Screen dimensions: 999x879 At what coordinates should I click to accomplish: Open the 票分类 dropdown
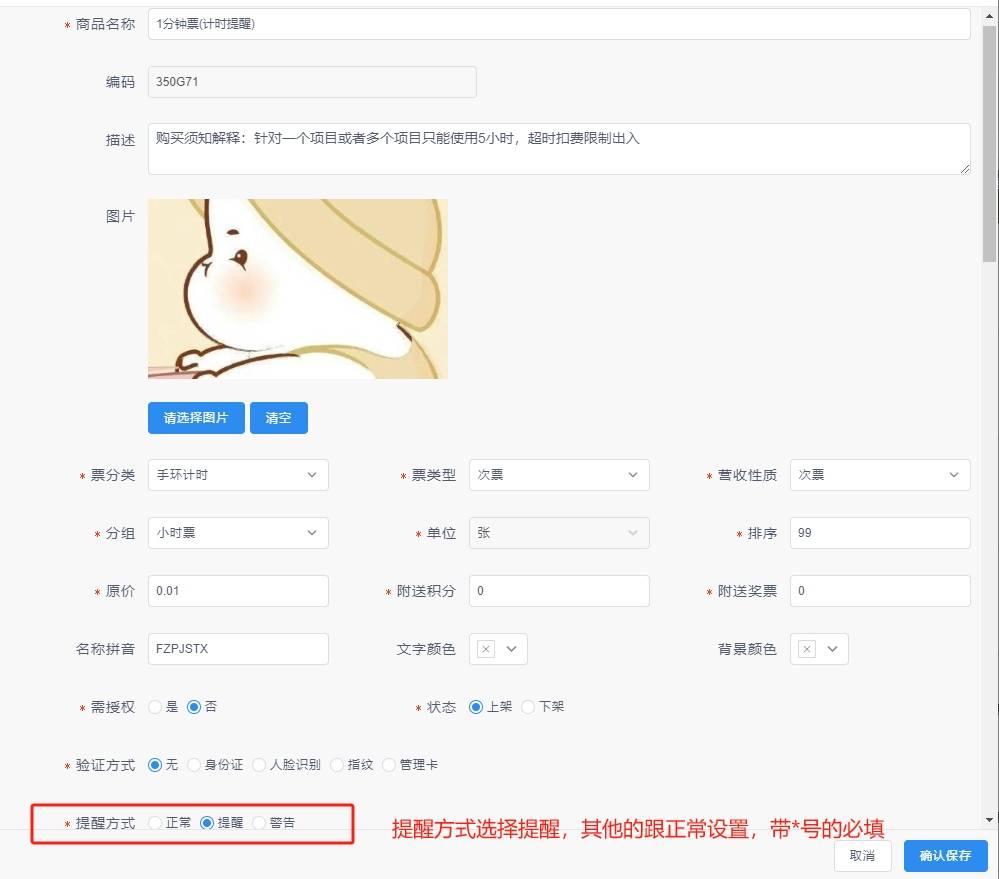pos(238,475)
